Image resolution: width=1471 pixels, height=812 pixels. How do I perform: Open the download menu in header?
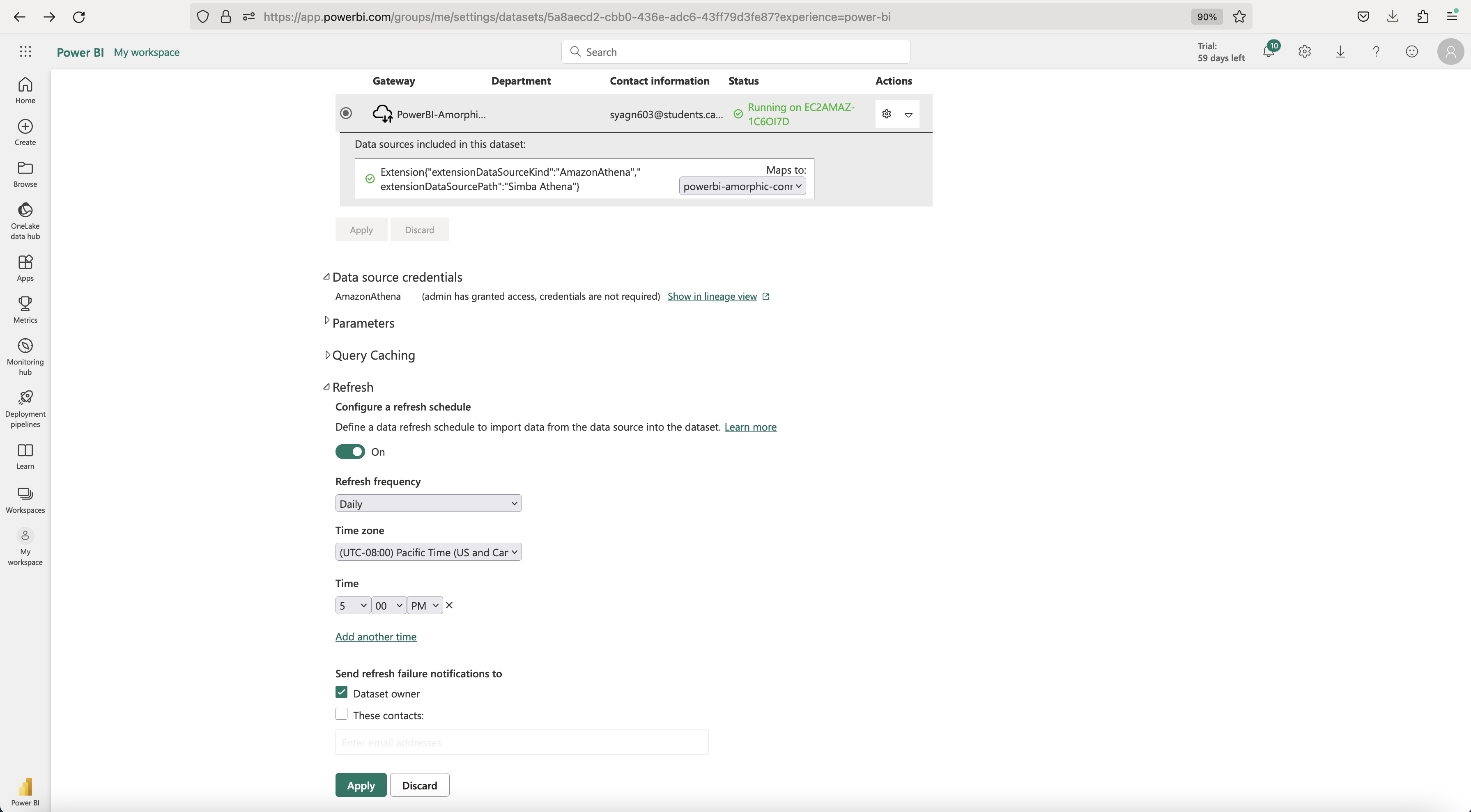(x=1340, y=51)
